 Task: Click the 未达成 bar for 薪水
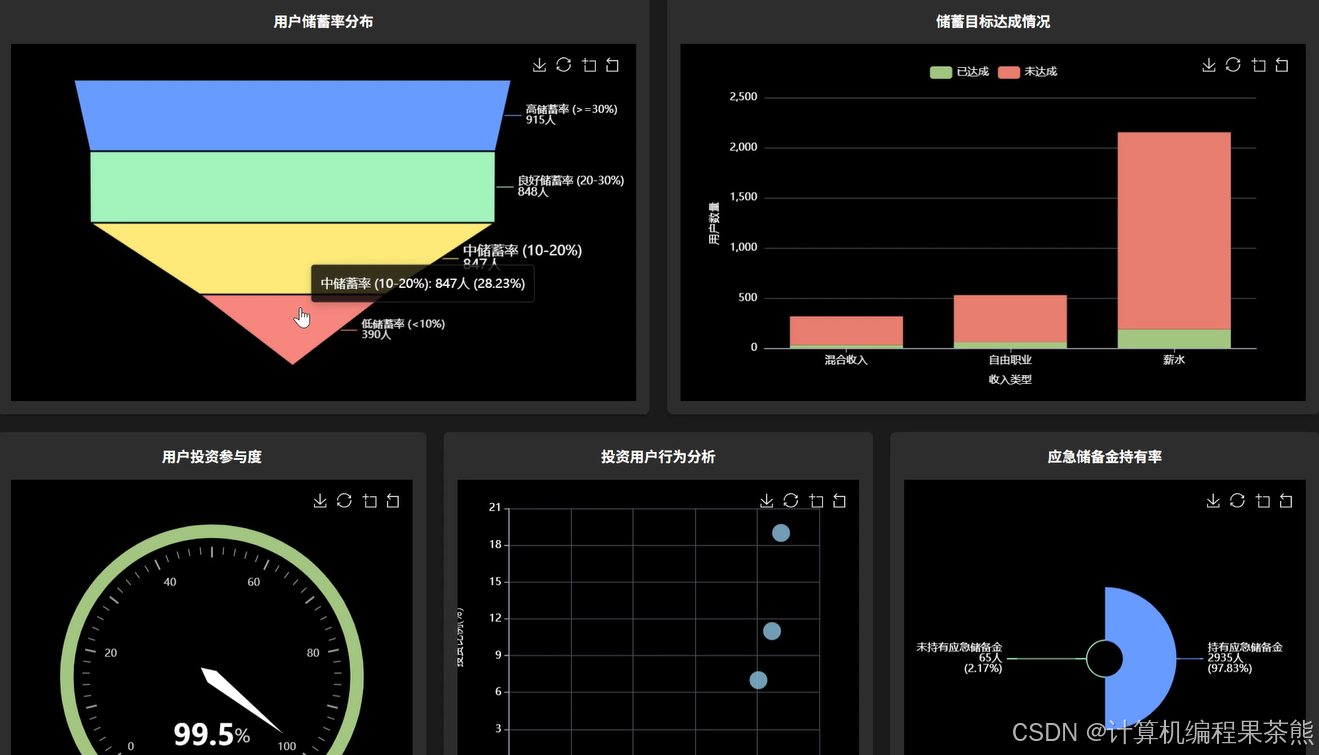click(x=1174, y=231)
